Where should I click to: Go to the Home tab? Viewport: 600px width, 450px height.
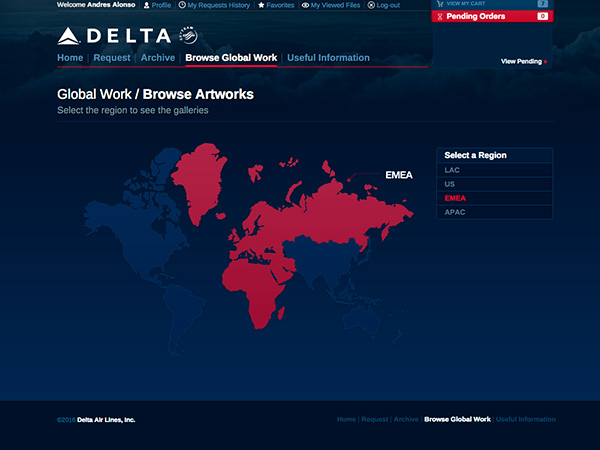[70, 58]
